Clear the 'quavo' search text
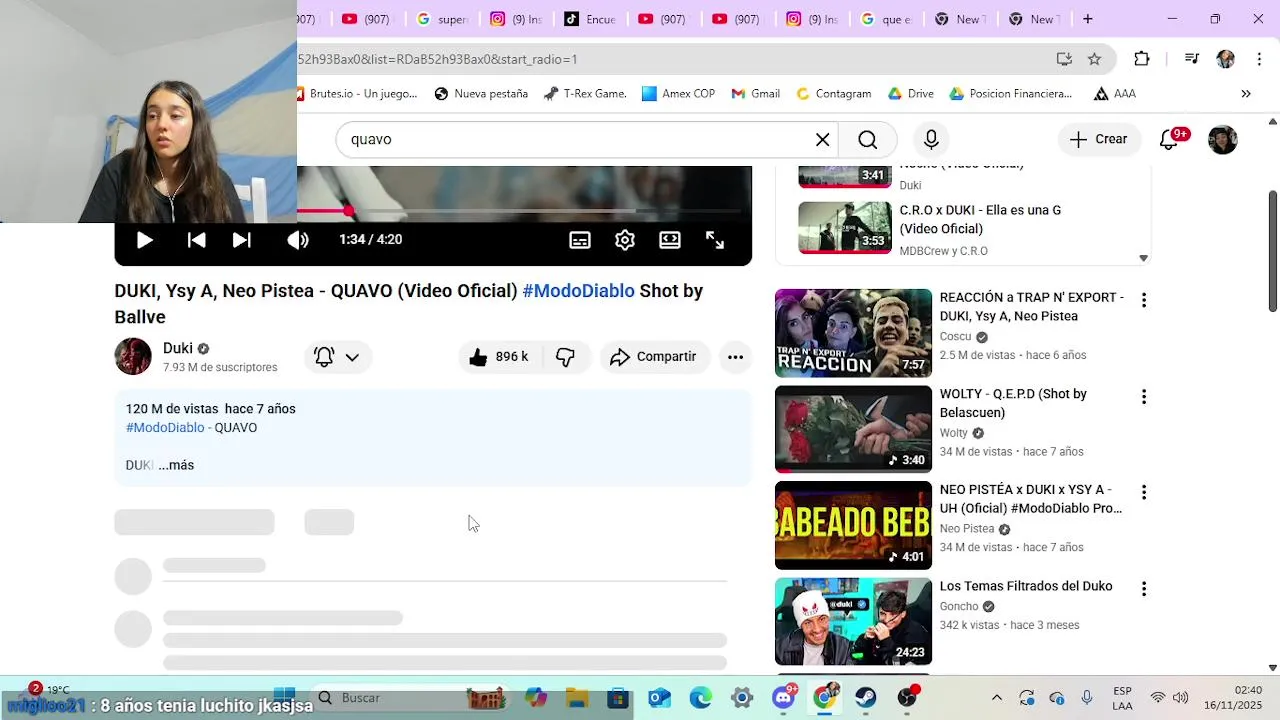The image size is (1280, 720). coord(823,140)
